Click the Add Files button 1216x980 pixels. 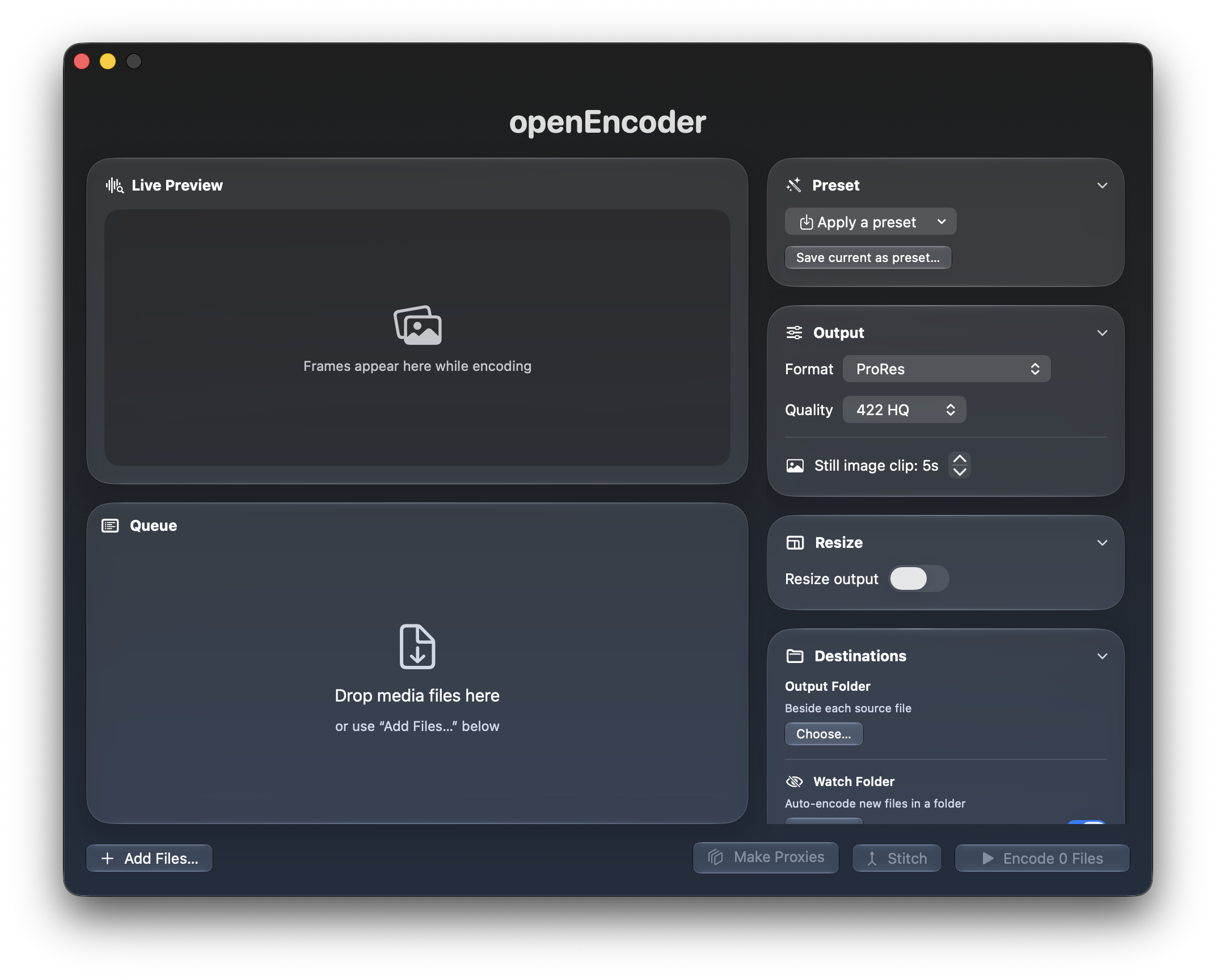pos(149,859)
